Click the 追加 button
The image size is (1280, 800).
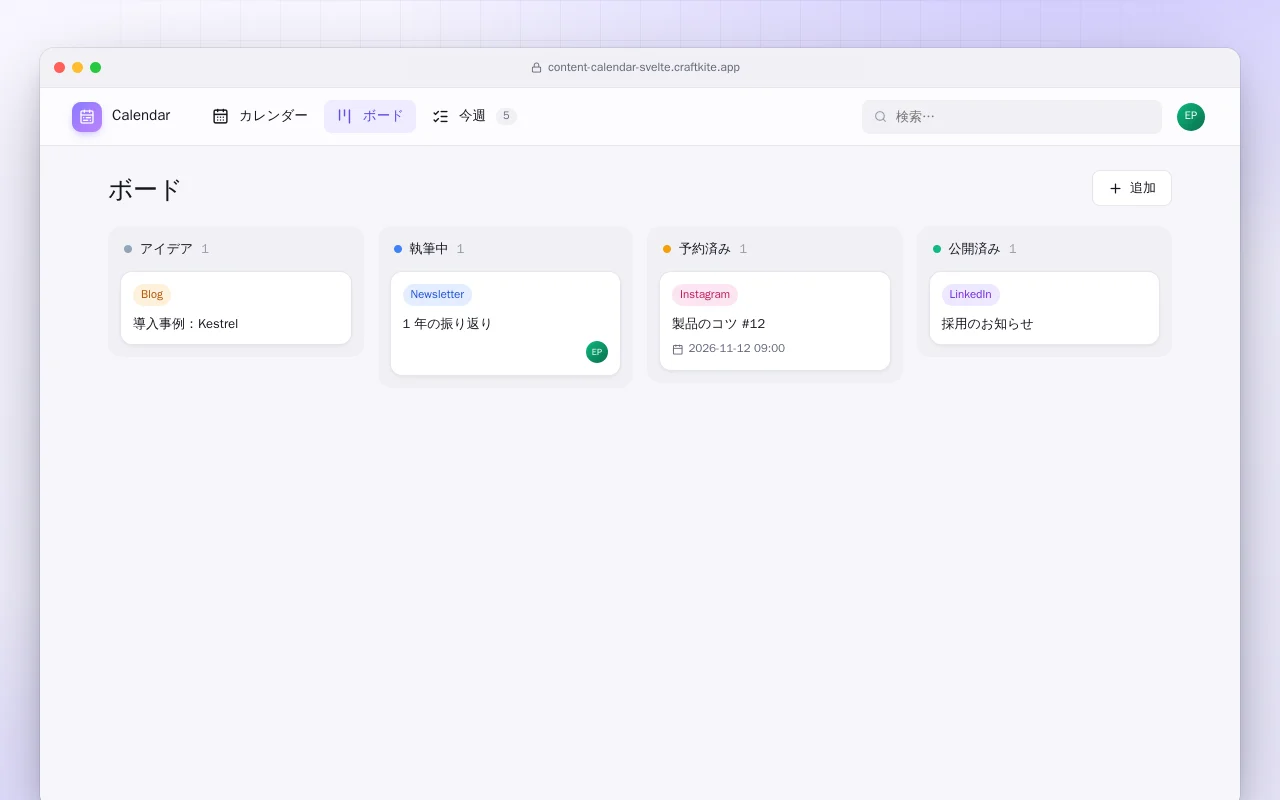tap(1132, 188)
